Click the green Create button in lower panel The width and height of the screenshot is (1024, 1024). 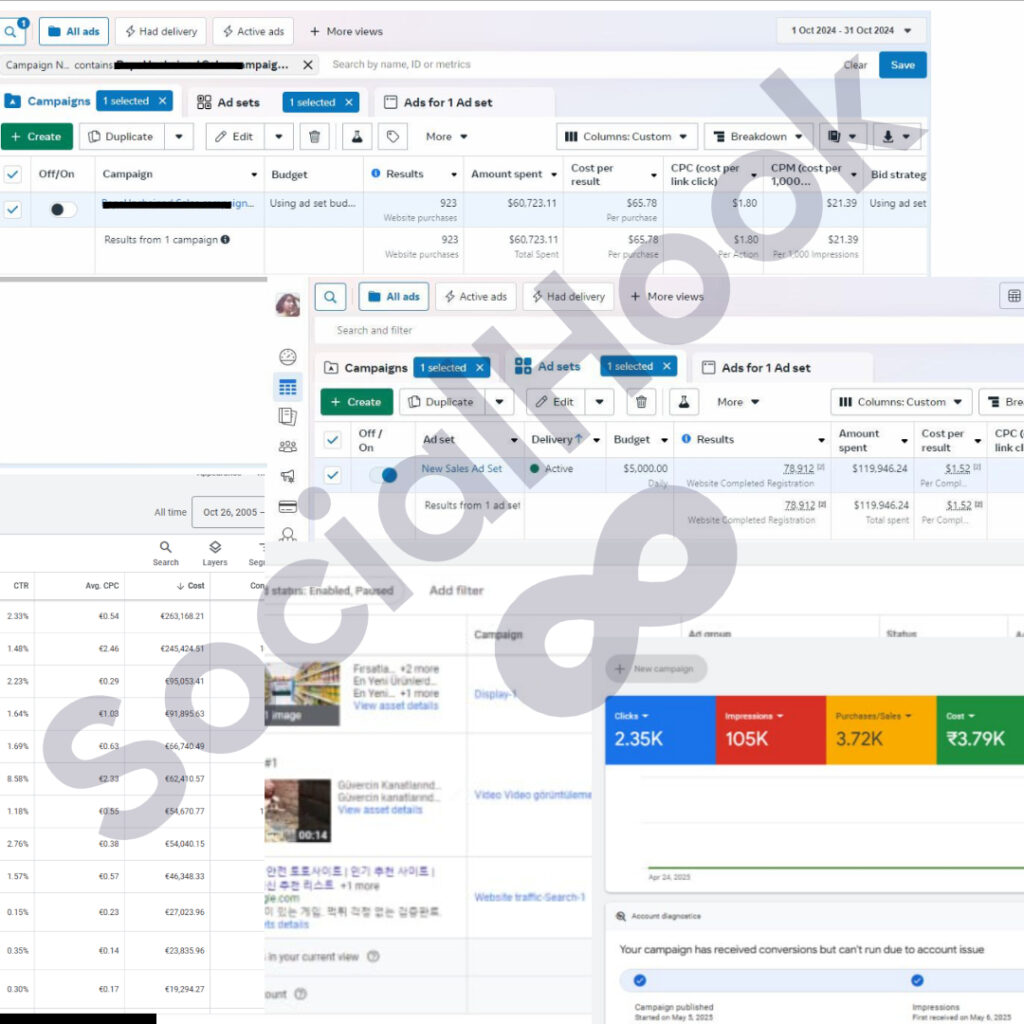(x=357, y=402)
